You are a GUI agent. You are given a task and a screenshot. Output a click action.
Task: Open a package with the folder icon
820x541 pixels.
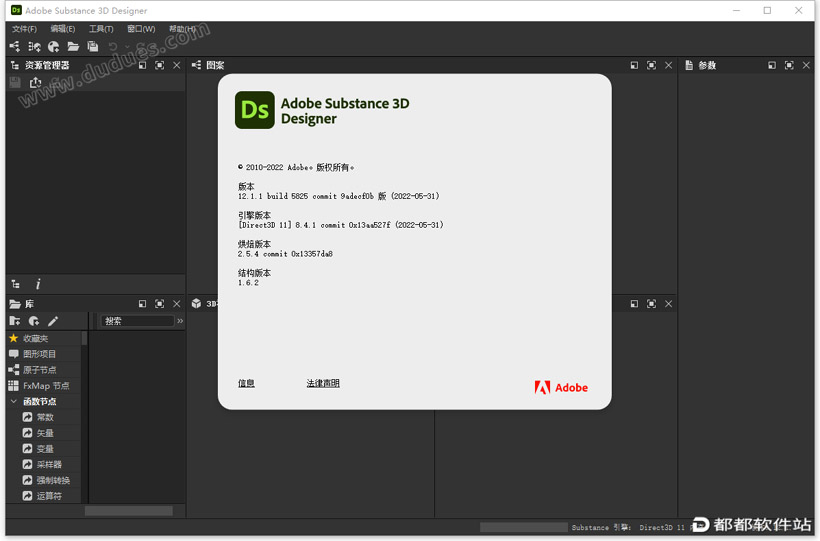[73, 47]
